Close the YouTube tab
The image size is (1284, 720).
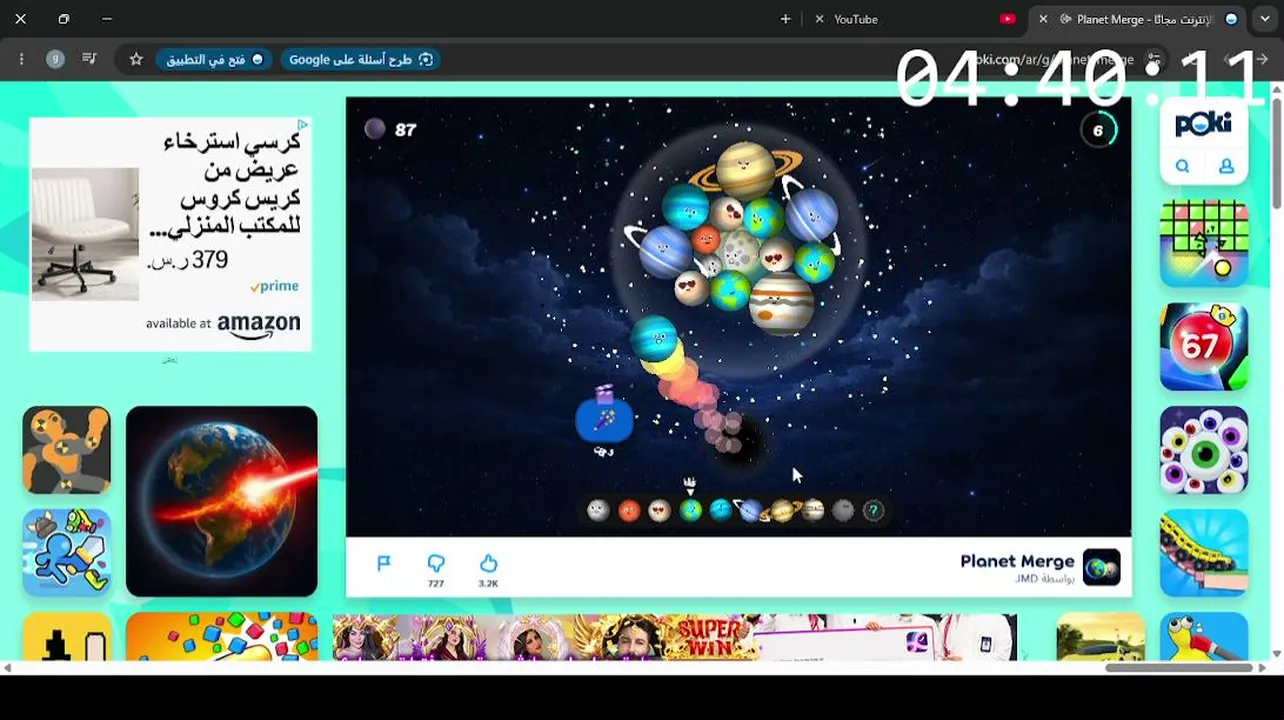820,19
